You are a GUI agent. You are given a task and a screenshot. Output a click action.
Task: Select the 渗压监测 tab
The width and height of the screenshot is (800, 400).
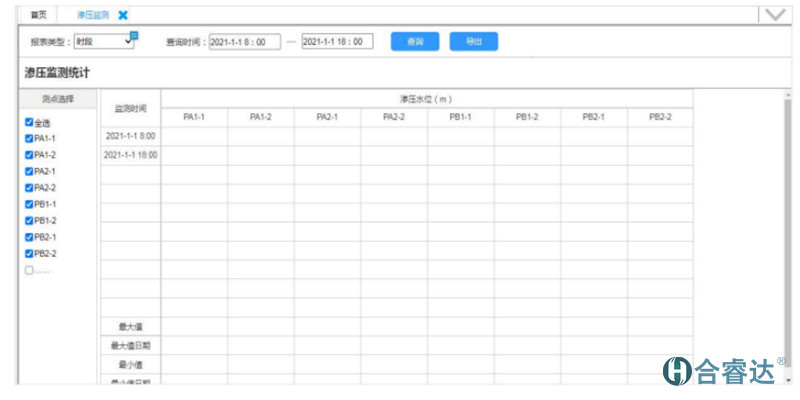point(92,15)
